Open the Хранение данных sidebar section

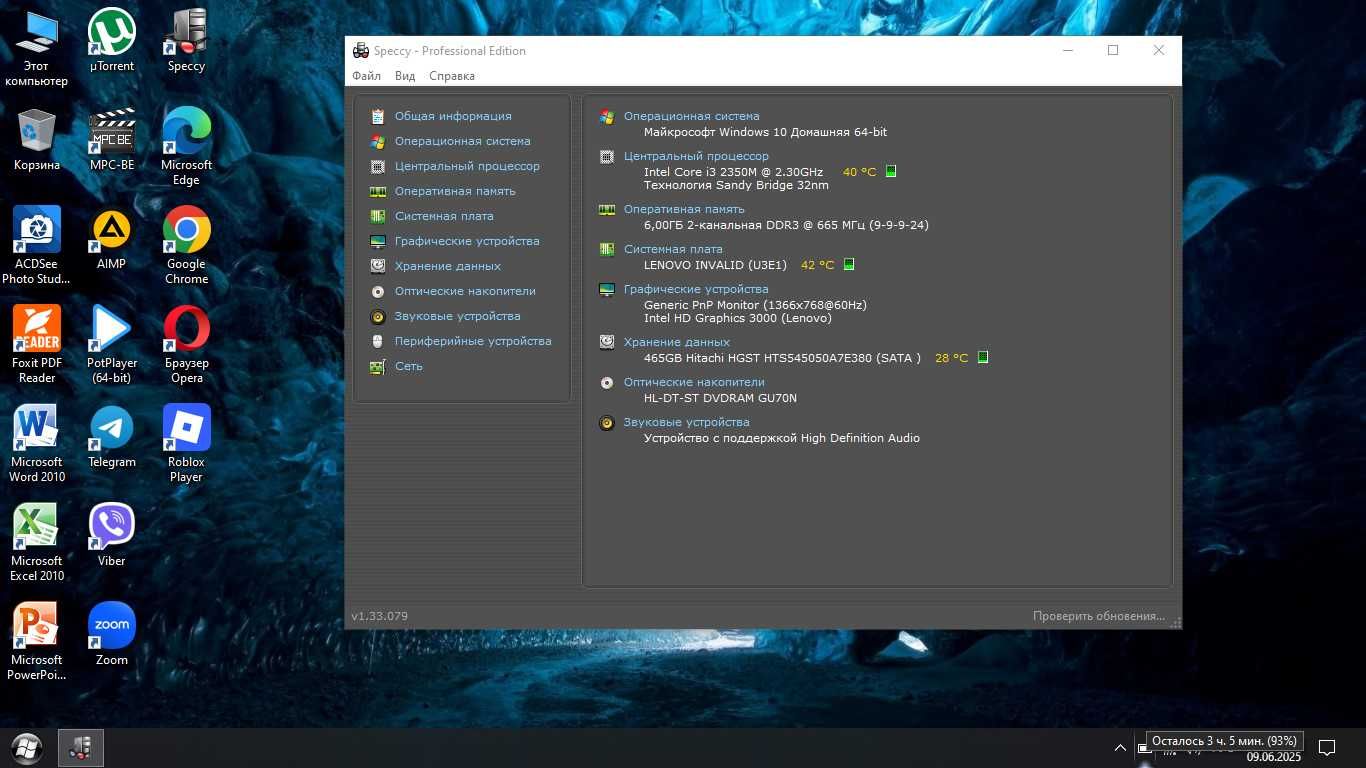pos(447,266)
